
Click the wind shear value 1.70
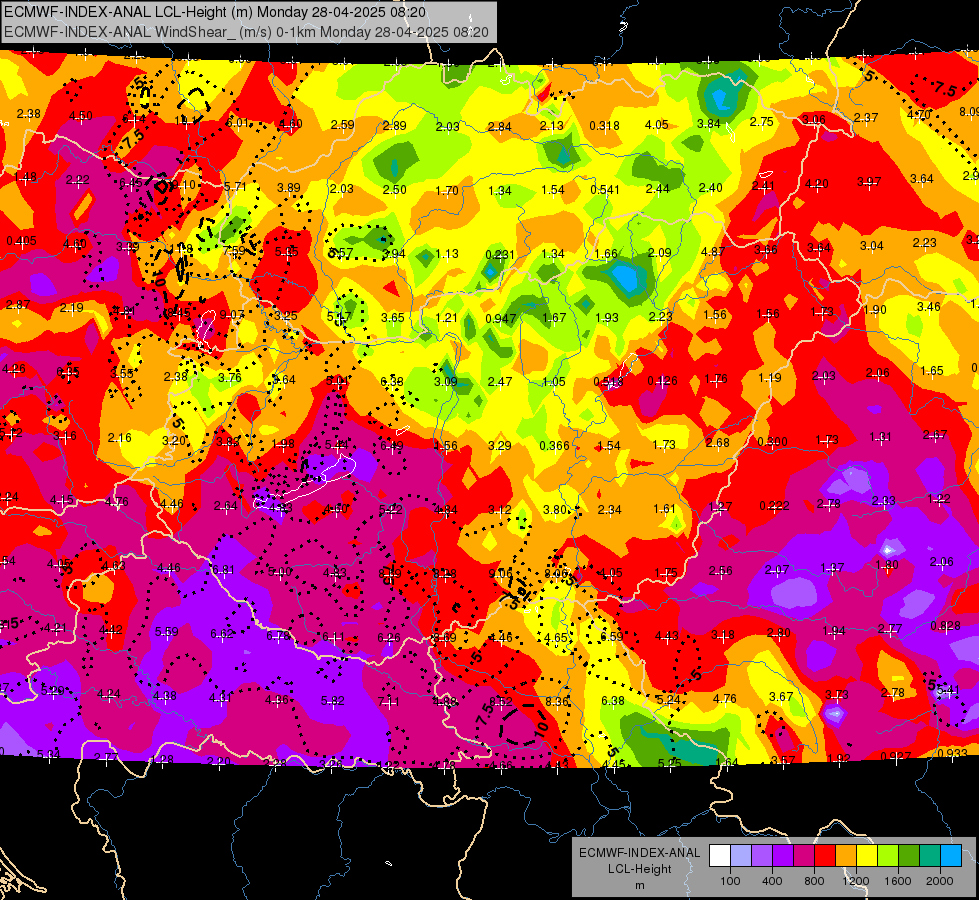[x=447, y=190]
